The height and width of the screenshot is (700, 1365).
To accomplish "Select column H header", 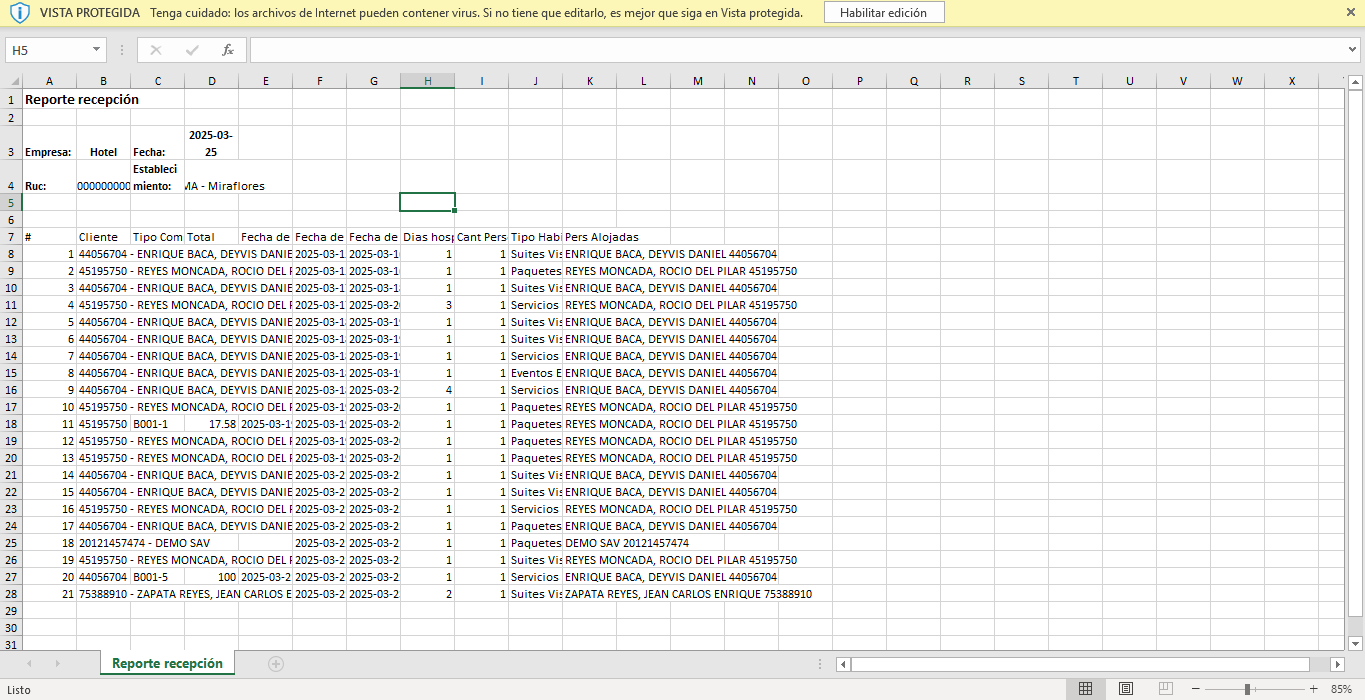I will [x=427, y=81].
